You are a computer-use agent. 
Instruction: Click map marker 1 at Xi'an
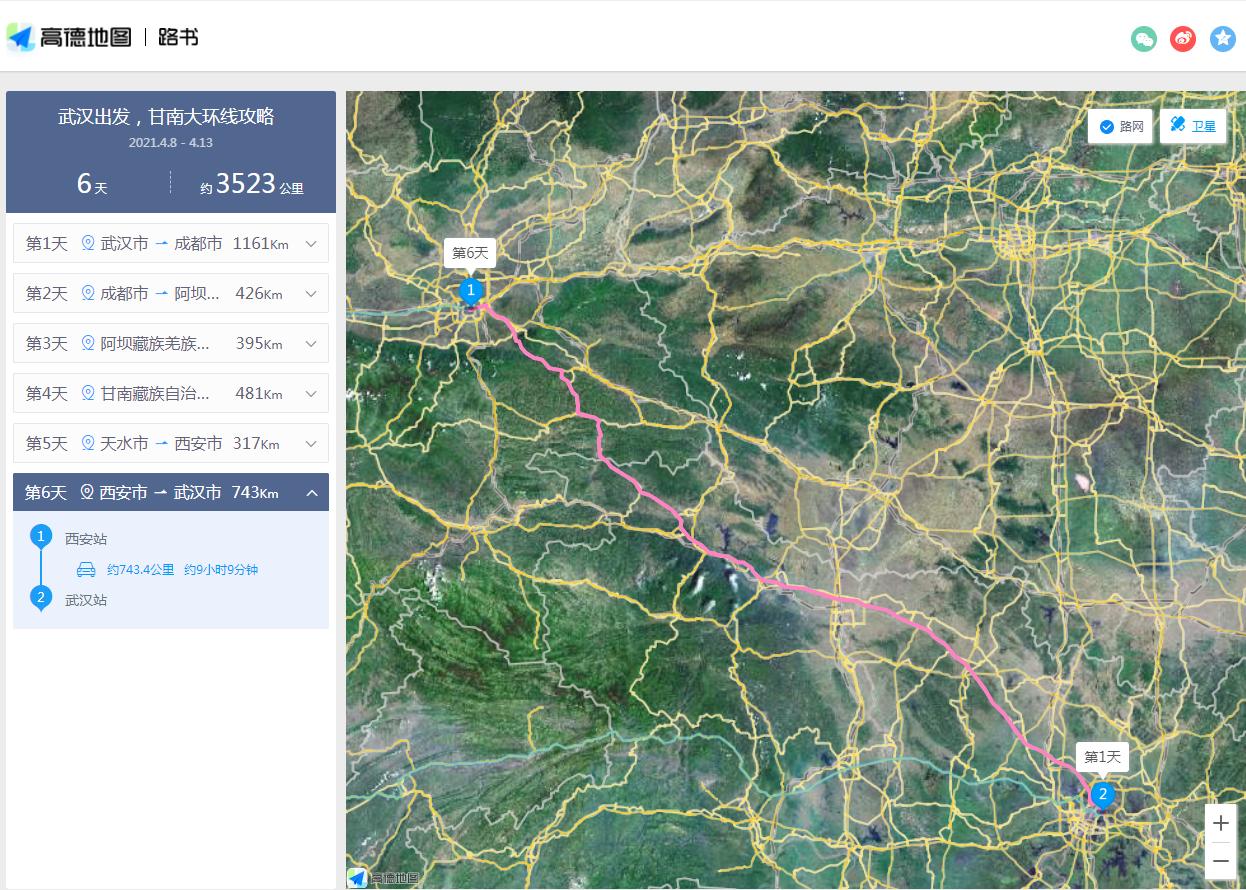click(471, 292)
